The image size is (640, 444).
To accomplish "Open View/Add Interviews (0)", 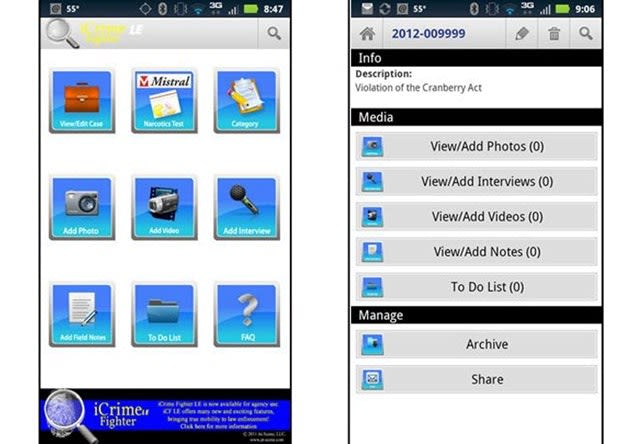I will pos(476,181).
